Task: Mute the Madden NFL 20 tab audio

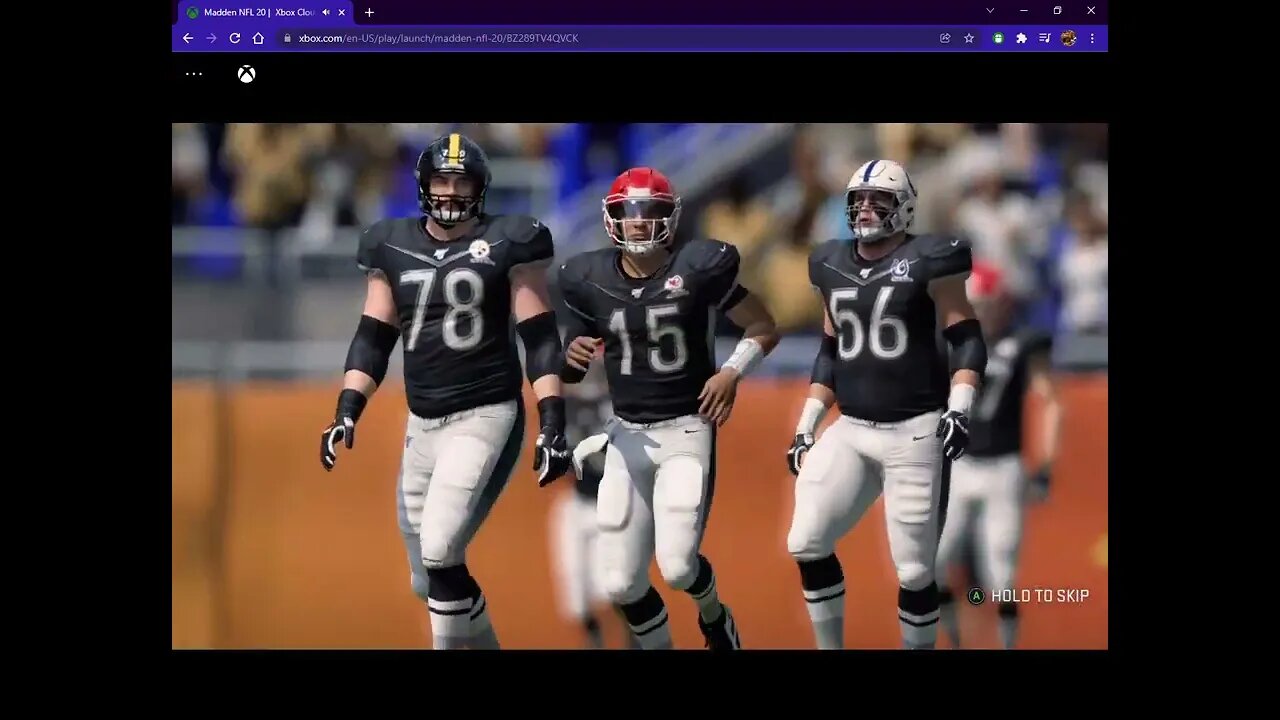Action: pyautogui.click(x=326, y=12)
